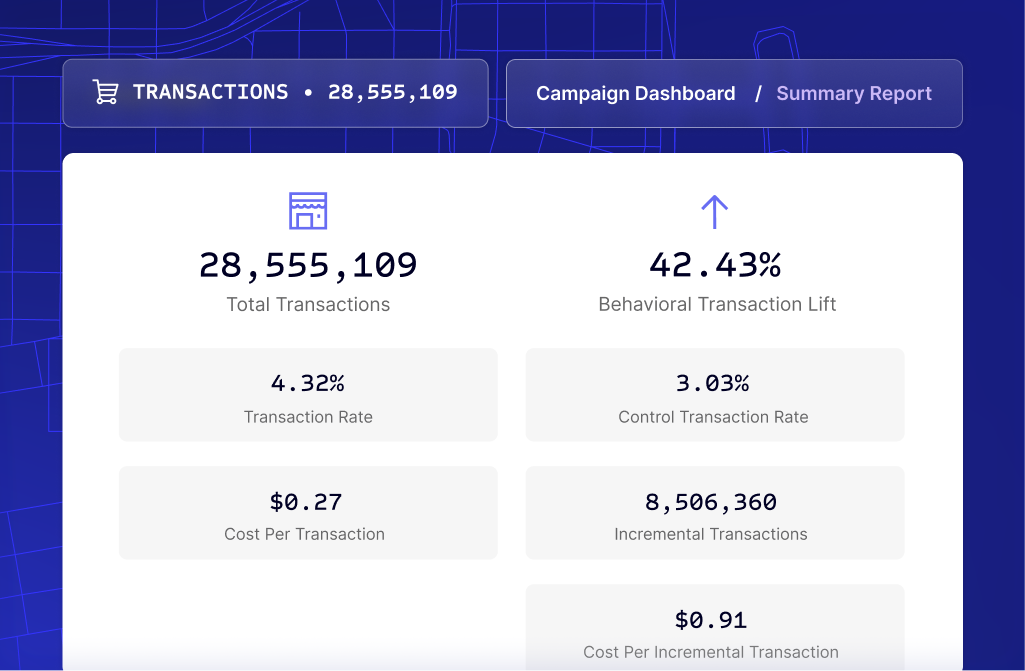This screenshot has height=671, width=1025.
Task: Click the upward arrow lift icon
Action: [714, 212]
